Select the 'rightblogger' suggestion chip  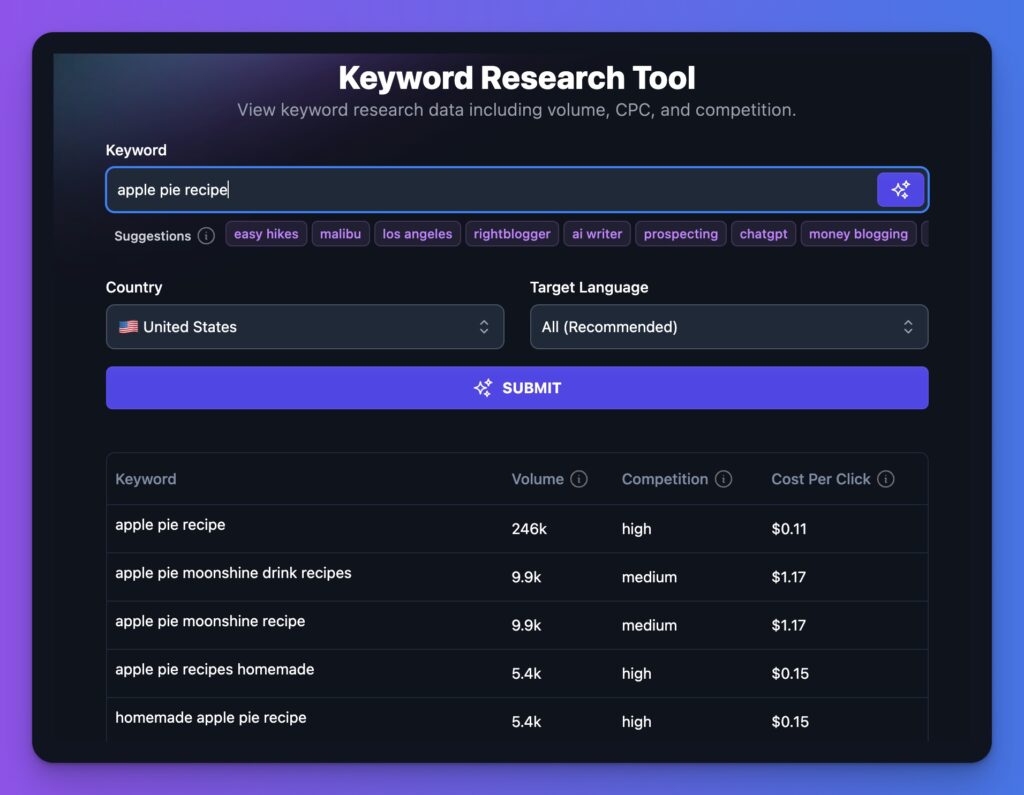pos(511,233)
